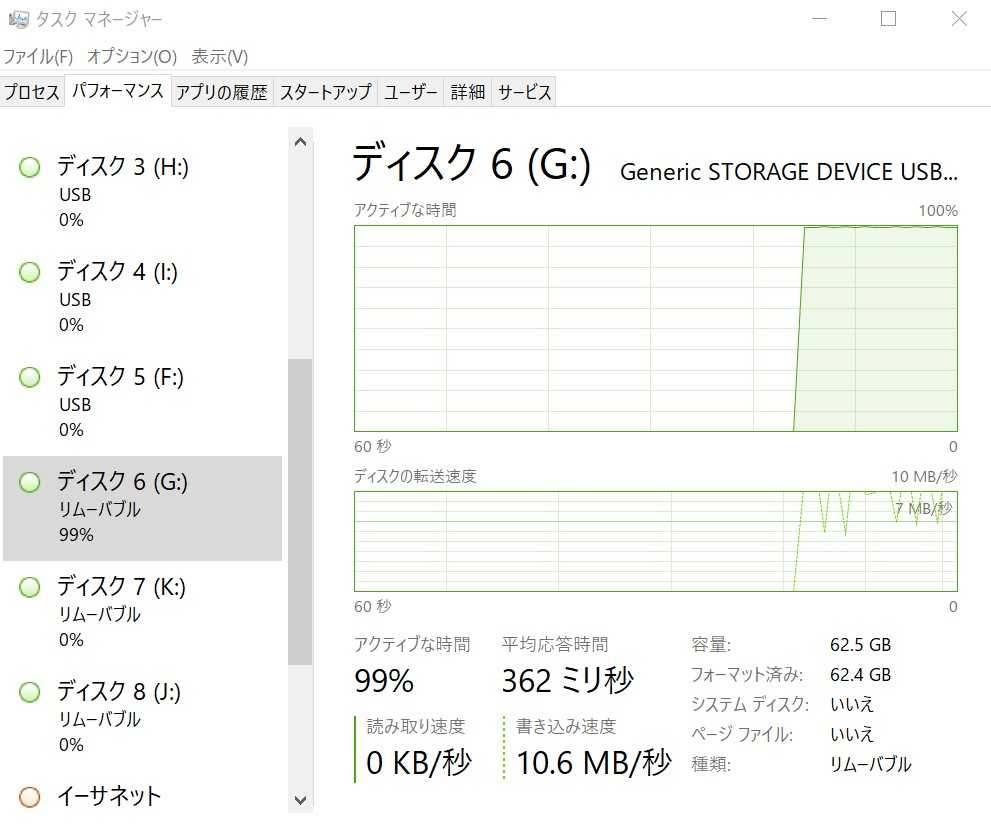Click the アクティブな時間 graph
This screenshot has width=991, height=832.
[x=655, y=328]
